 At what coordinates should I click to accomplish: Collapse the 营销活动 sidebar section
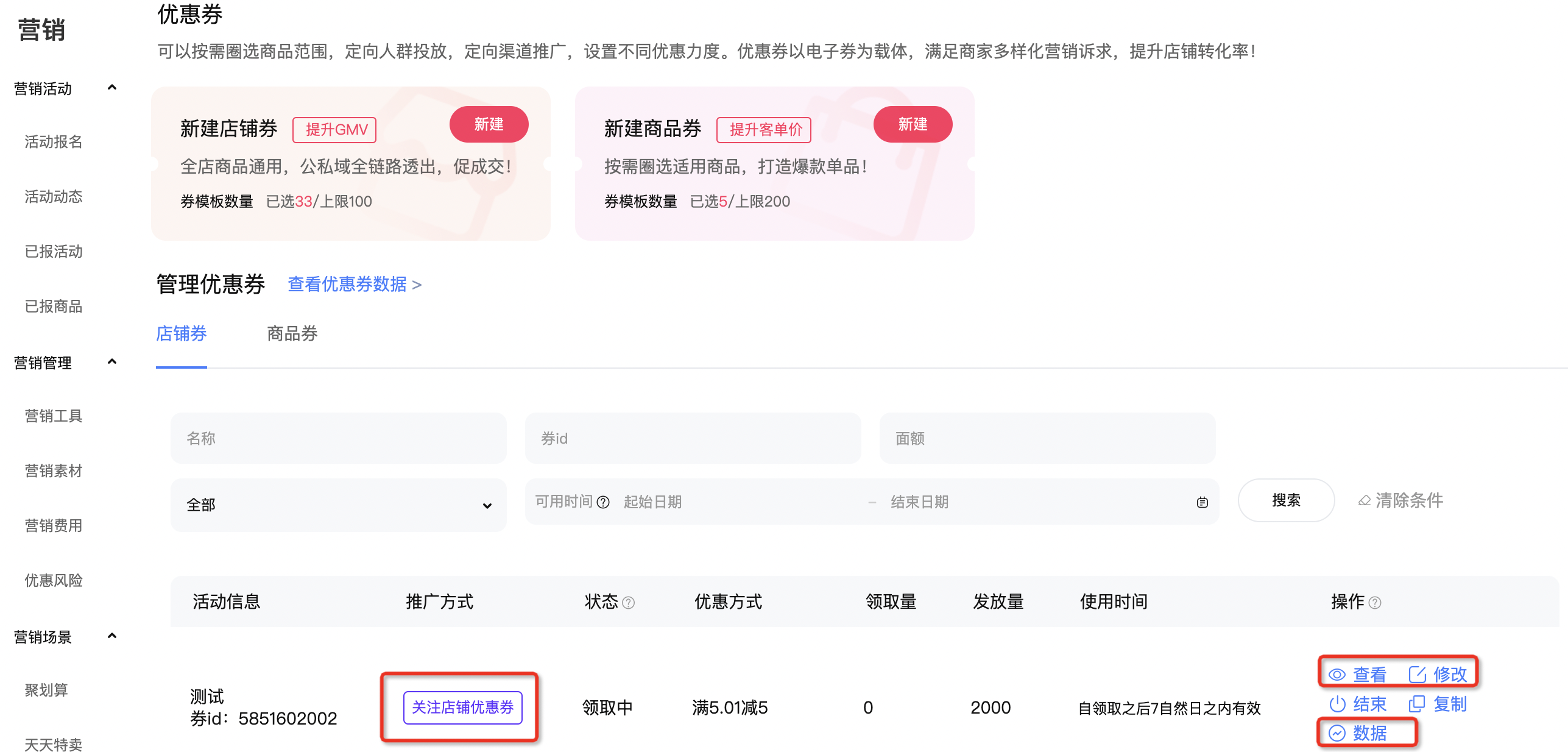pos(112,88)
